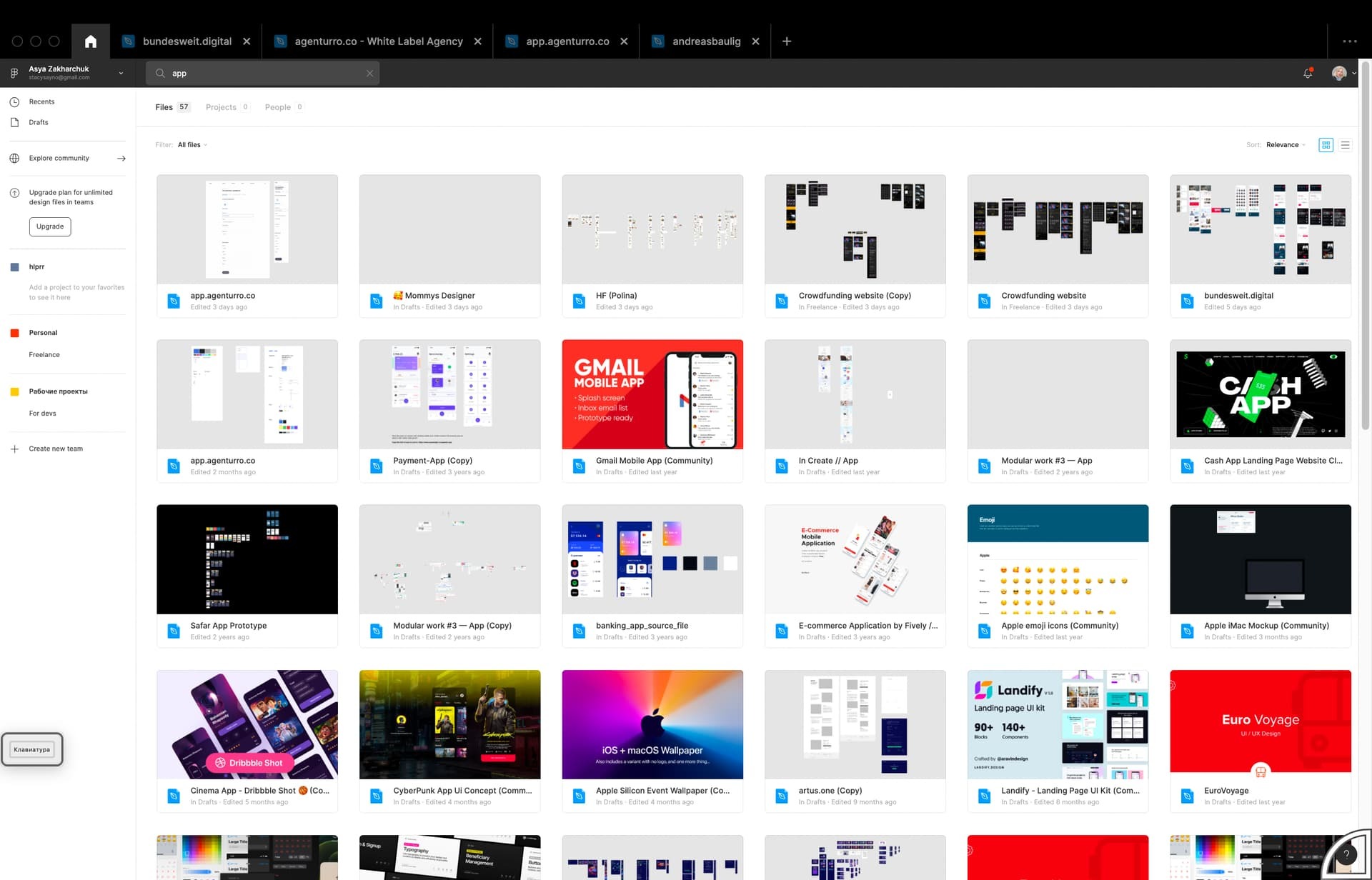Select the Payment-App (Copy) file name
The width and height of the screenshot is (1372, 880).
click(x=432, y=461)
